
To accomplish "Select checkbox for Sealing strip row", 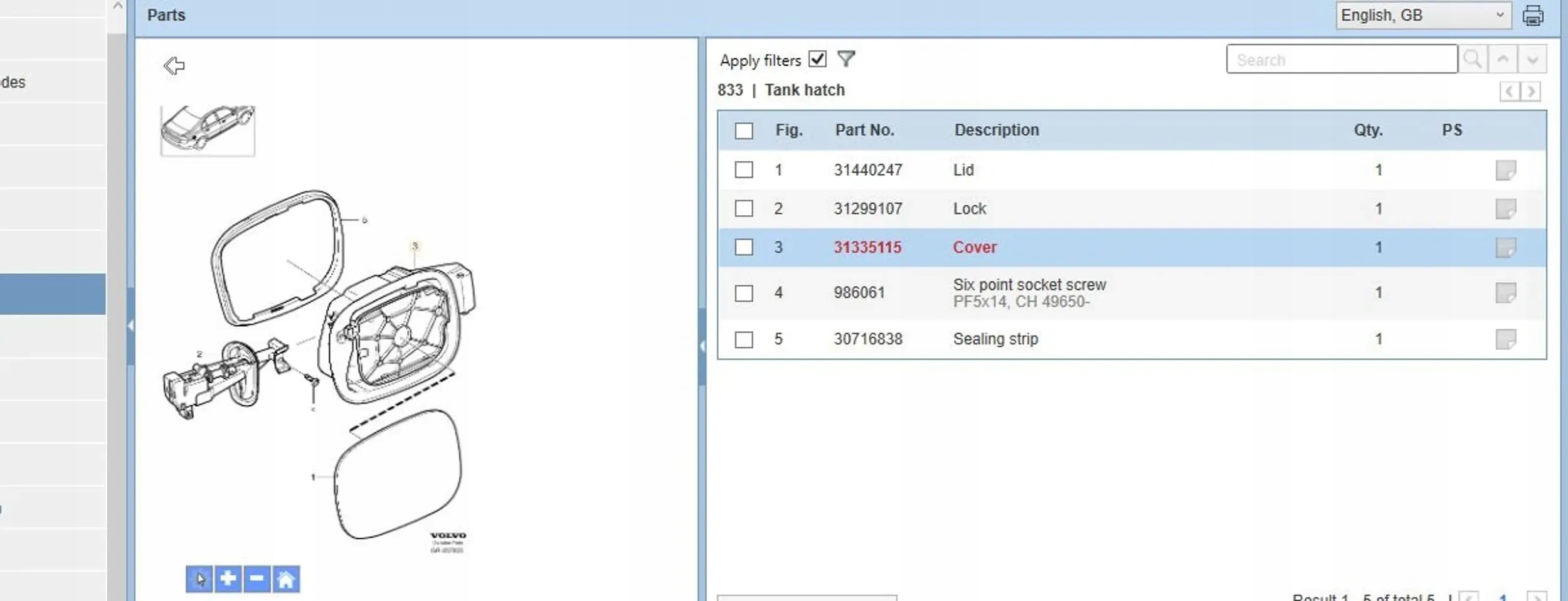I will (x=744, y=339).
